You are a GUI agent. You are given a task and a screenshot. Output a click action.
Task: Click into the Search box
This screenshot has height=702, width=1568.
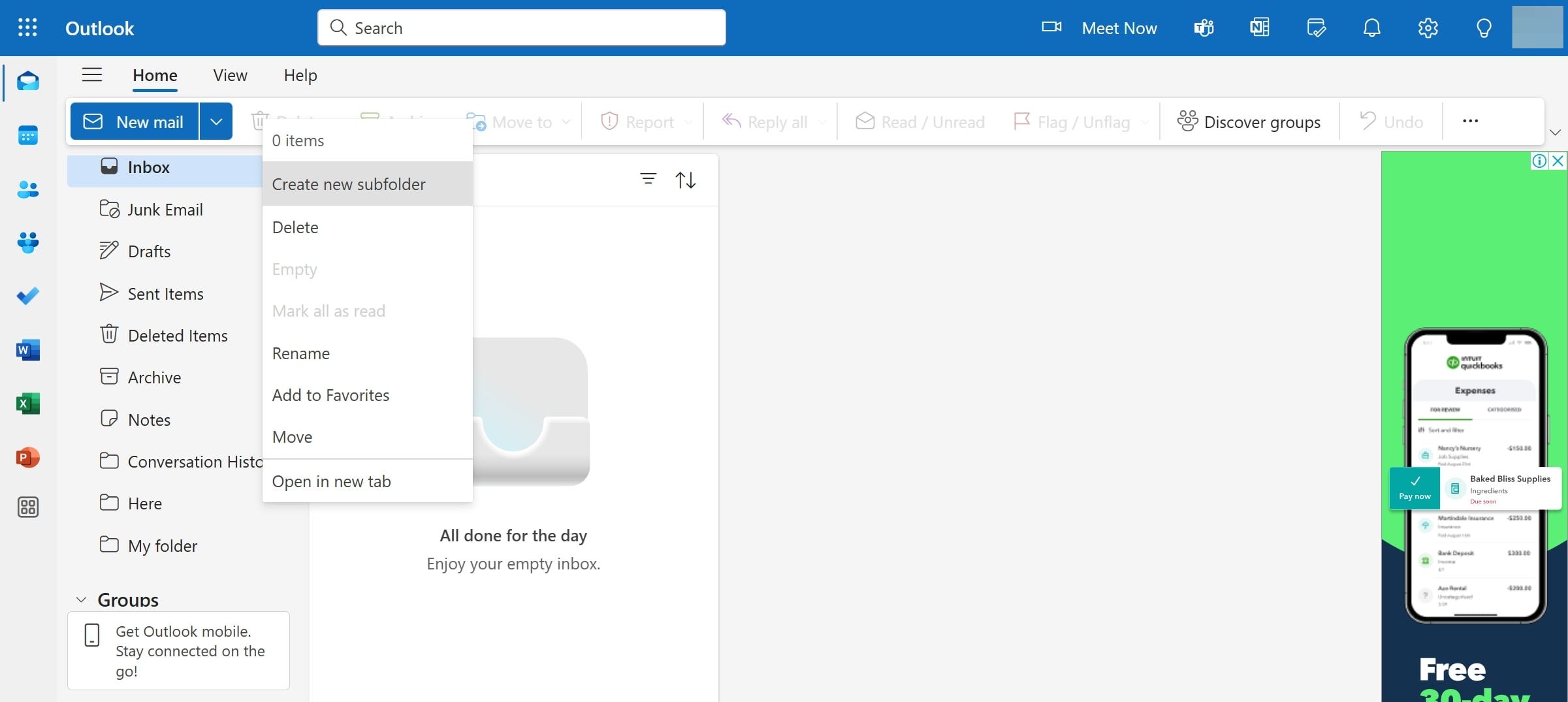click(521, 28)
